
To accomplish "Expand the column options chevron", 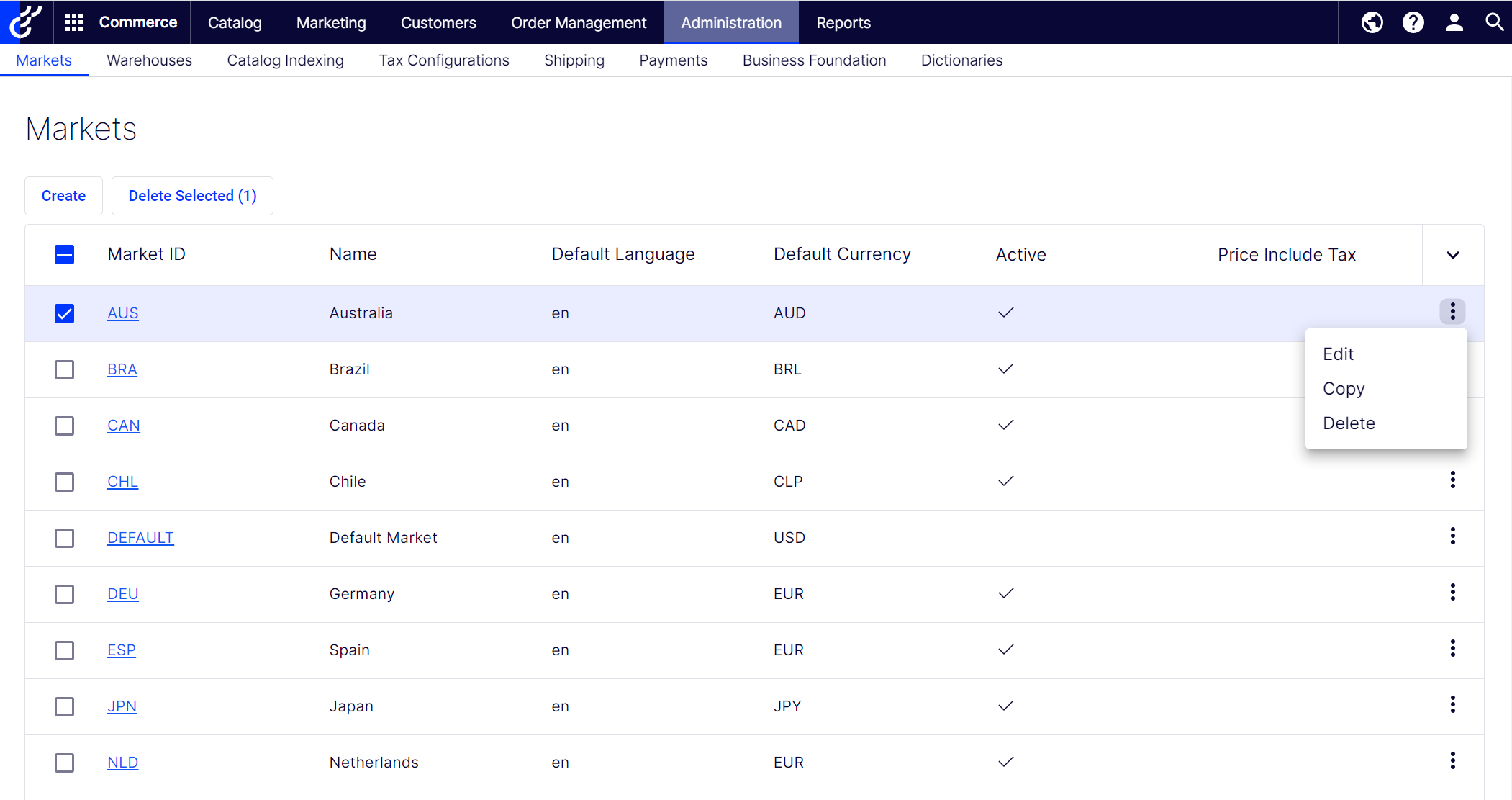I will (1453, 255).
